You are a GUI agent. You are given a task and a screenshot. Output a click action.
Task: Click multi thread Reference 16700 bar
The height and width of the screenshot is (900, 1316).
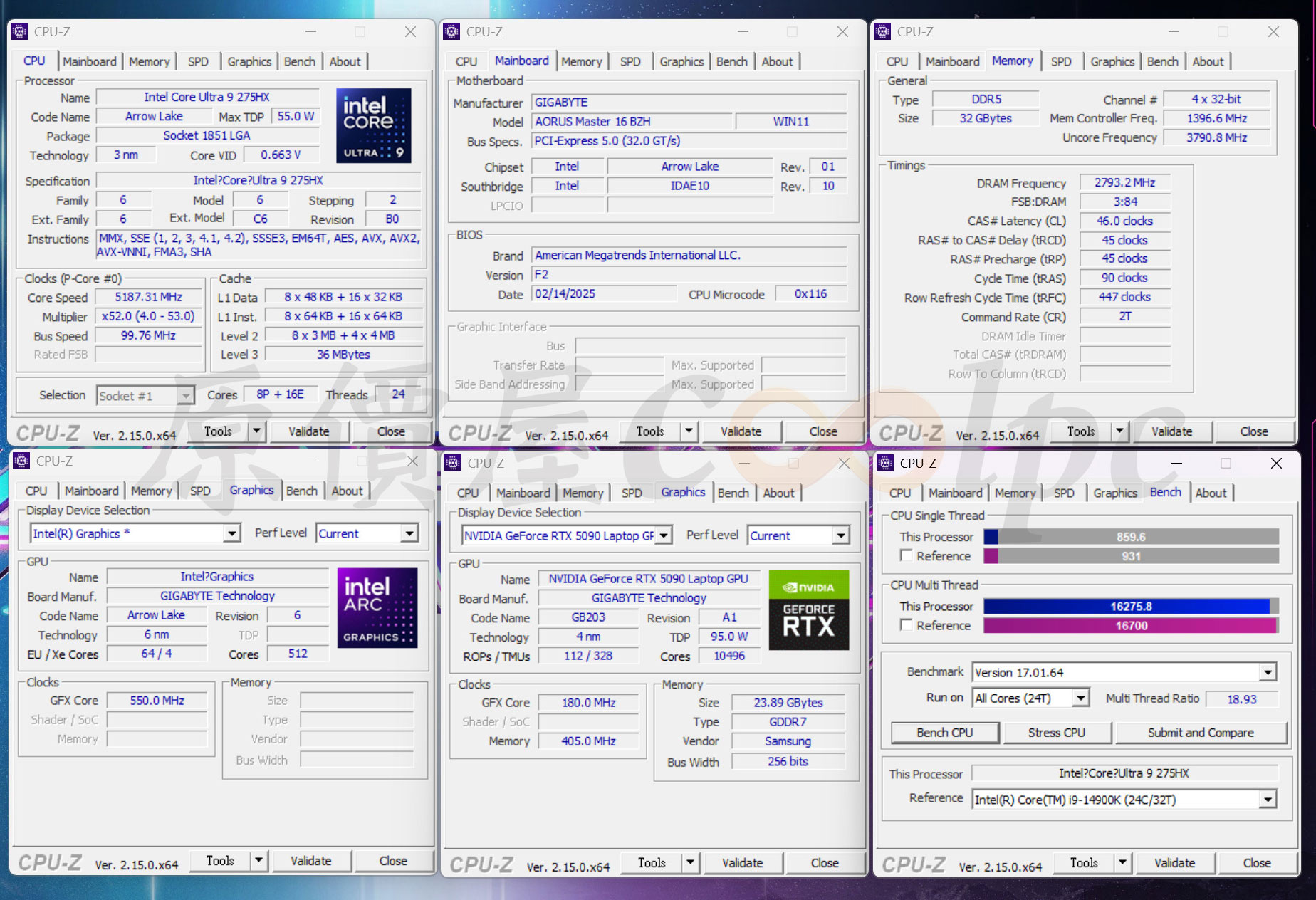tap(1131, 626)
